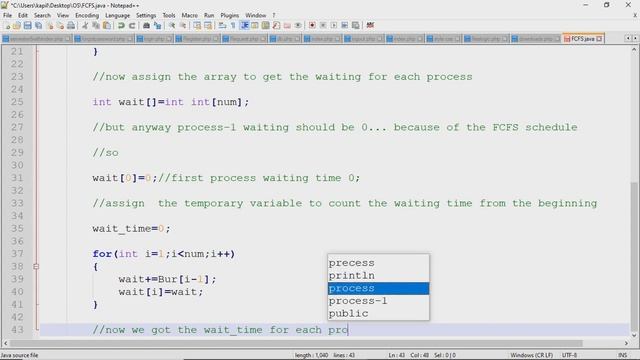Click the Redo arrow icon
The height and width of the screenshot is (360, 640).
click(132, 25)
